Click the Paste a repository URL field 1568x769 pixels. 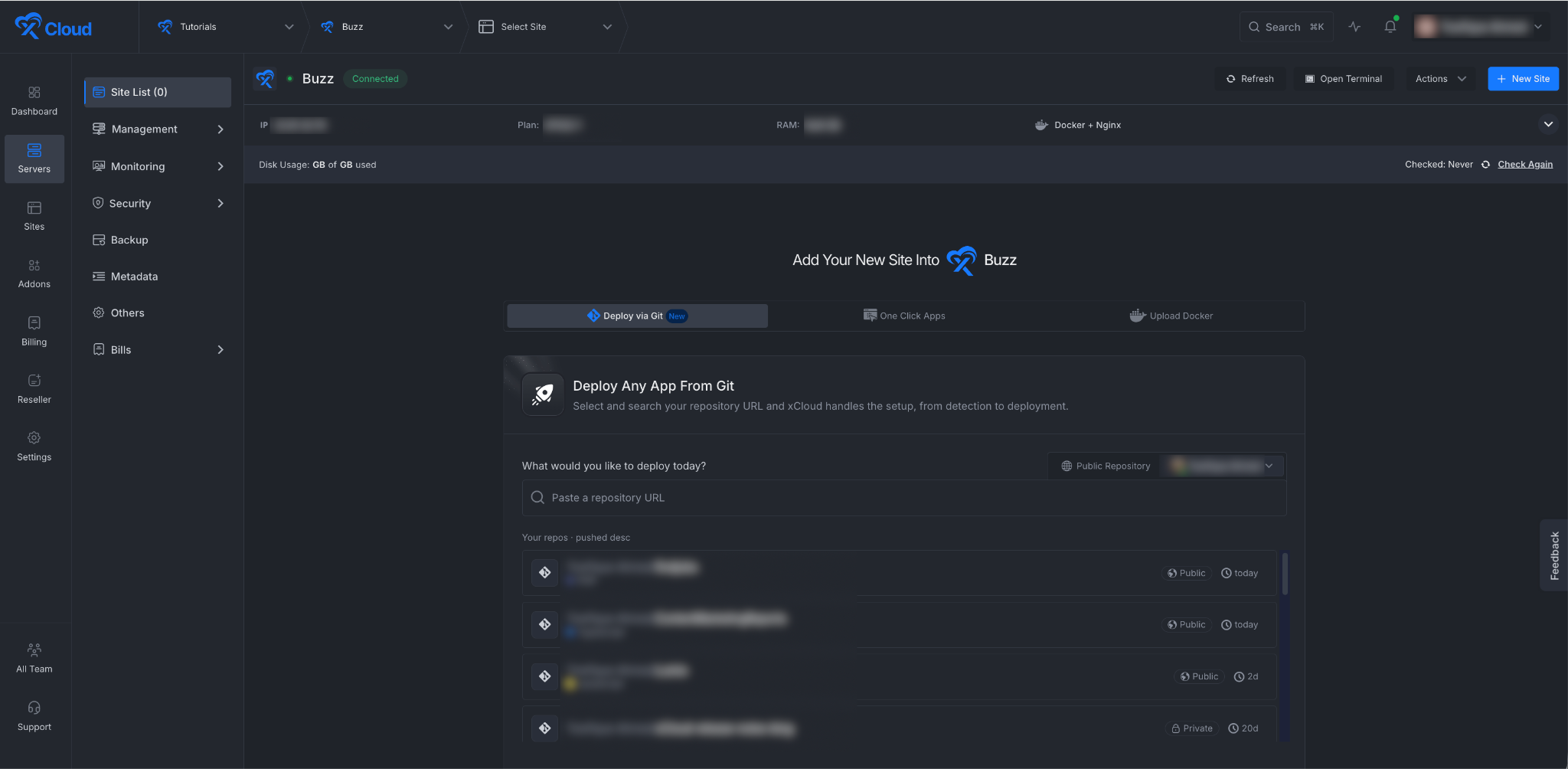pos(904,498)
